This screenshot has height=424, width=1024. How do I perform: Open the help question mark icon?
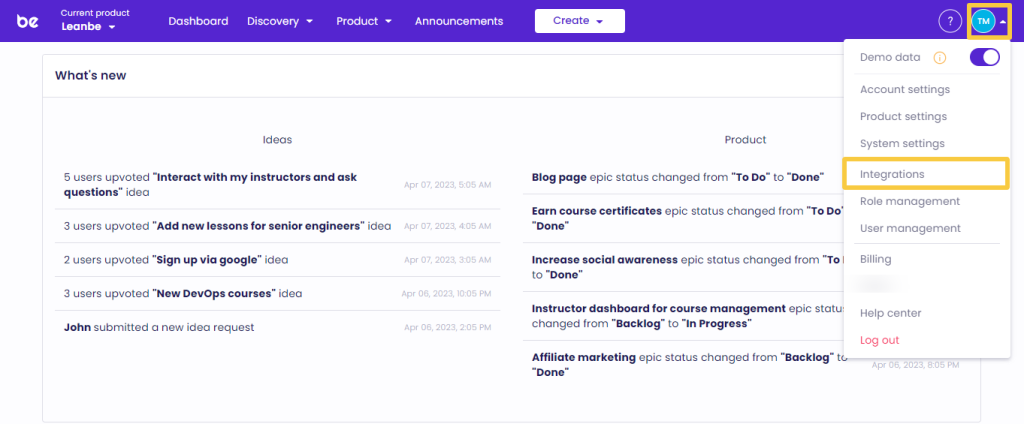949,21
